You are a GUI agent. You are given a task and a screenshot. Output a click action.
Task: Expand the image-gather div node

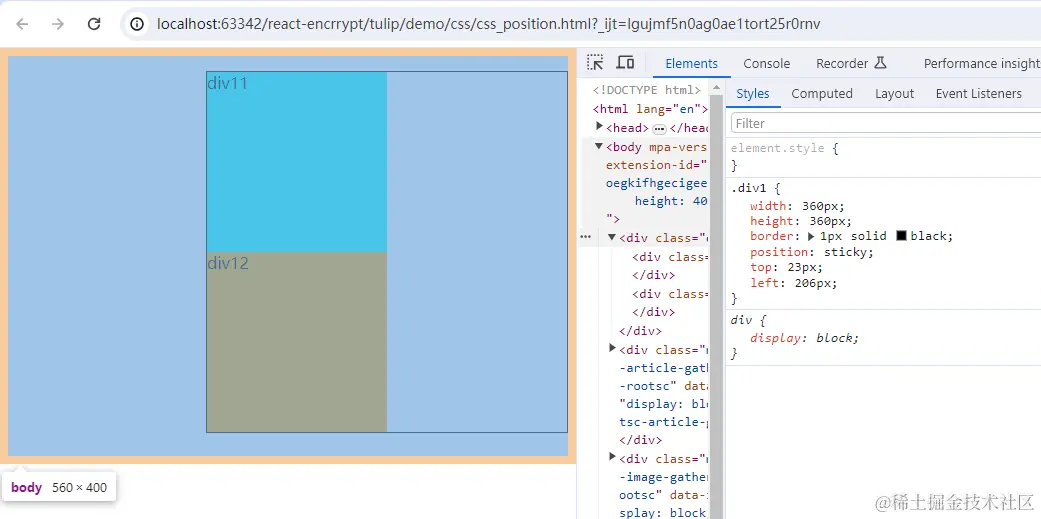613,457
